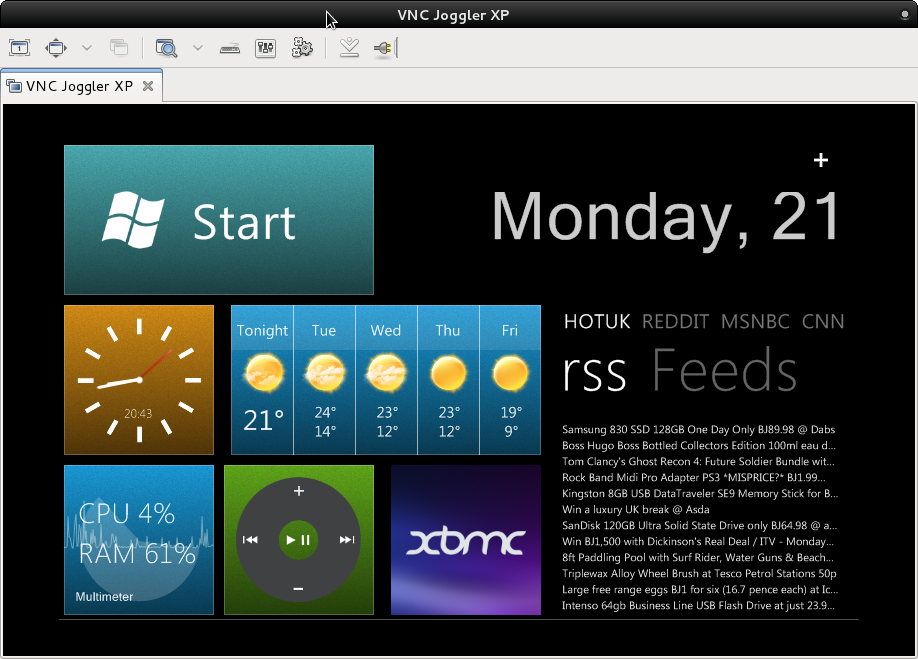
Task: Click the rss heading text
Action: pyautogui.click(x=594, y=372)
